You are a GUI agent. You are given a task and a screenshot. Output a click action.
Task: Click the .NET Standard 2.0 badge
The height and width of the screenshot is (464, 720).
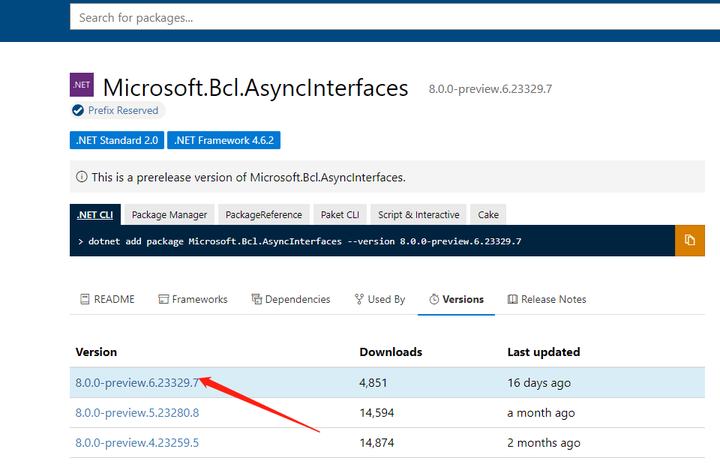click(116, 141)
